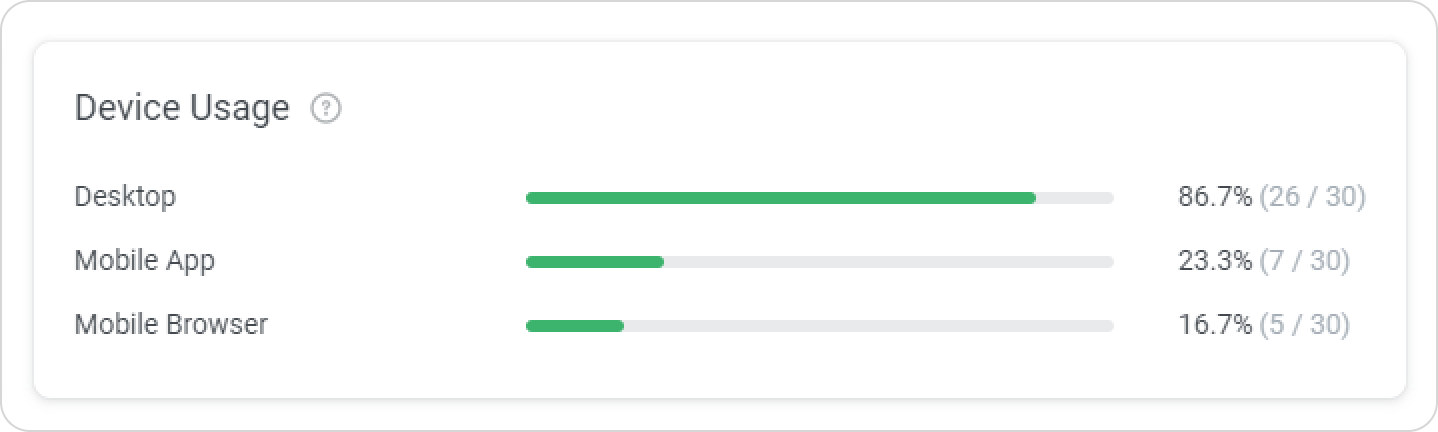Click empty card space below Mobile Browser row
1438x432 pixels.
720,370
